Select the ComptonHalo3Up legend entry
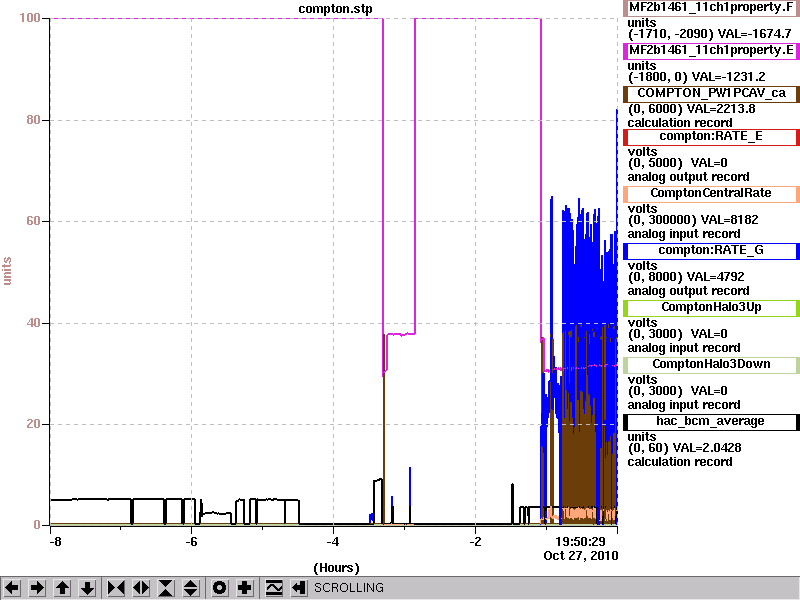The image size is (800, 600). (711, 307)
